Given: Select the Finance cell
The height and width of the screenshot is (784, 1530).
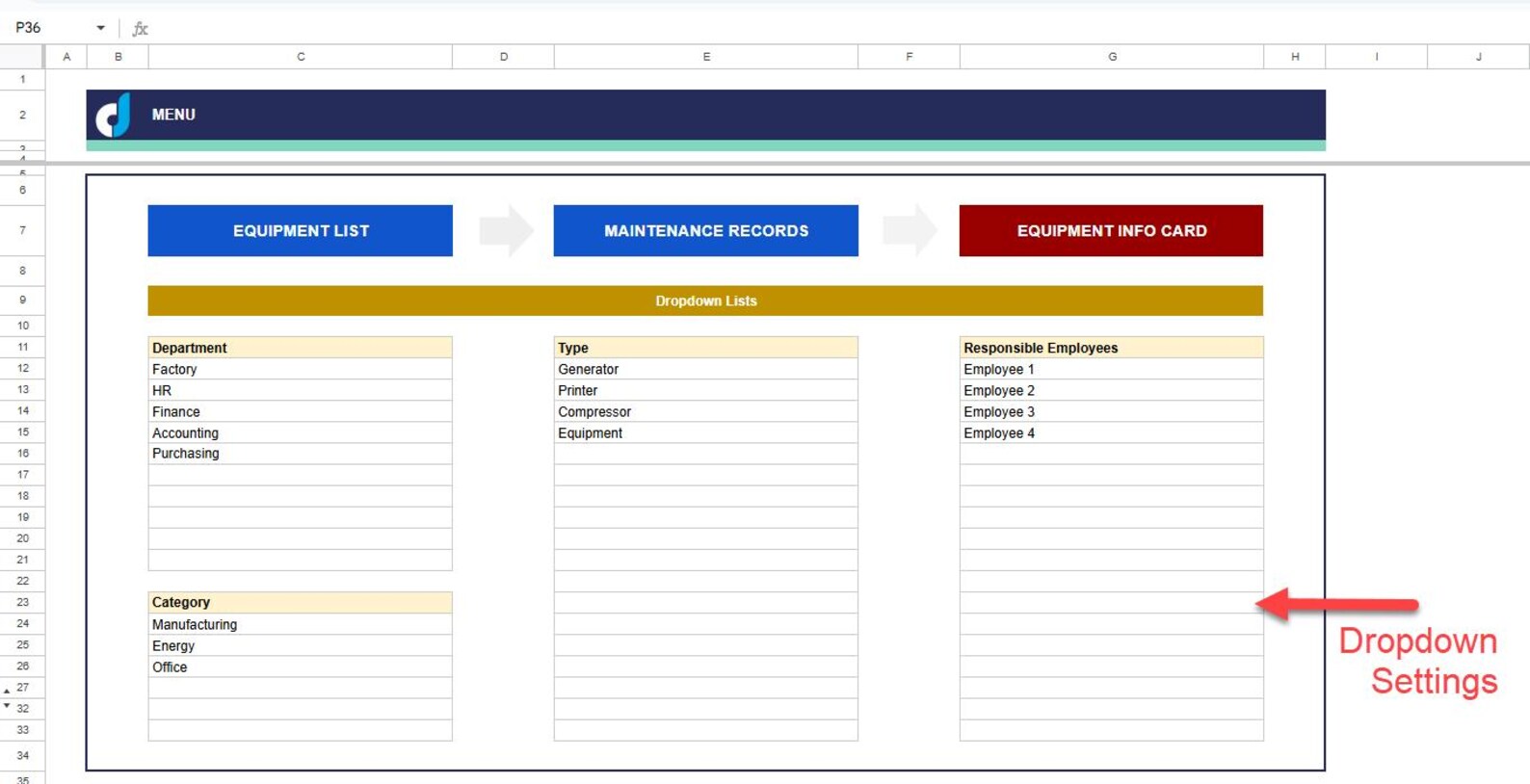Looking at the screenshot, I should point(301,411).
